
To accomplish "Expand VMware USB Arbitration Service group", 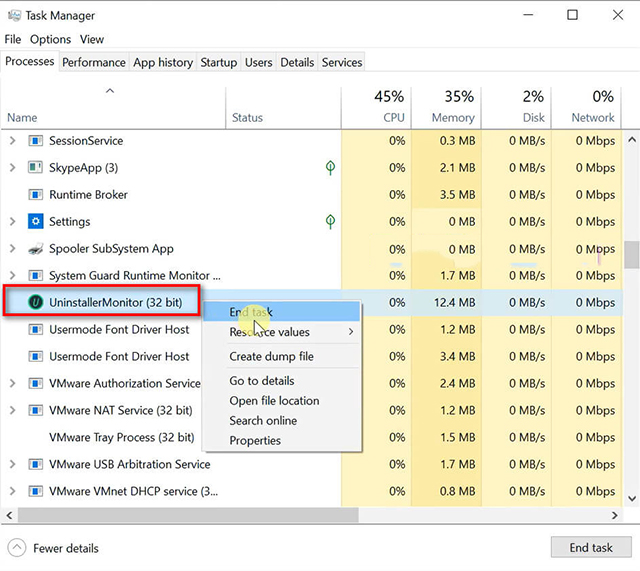I will pos(13,464).
